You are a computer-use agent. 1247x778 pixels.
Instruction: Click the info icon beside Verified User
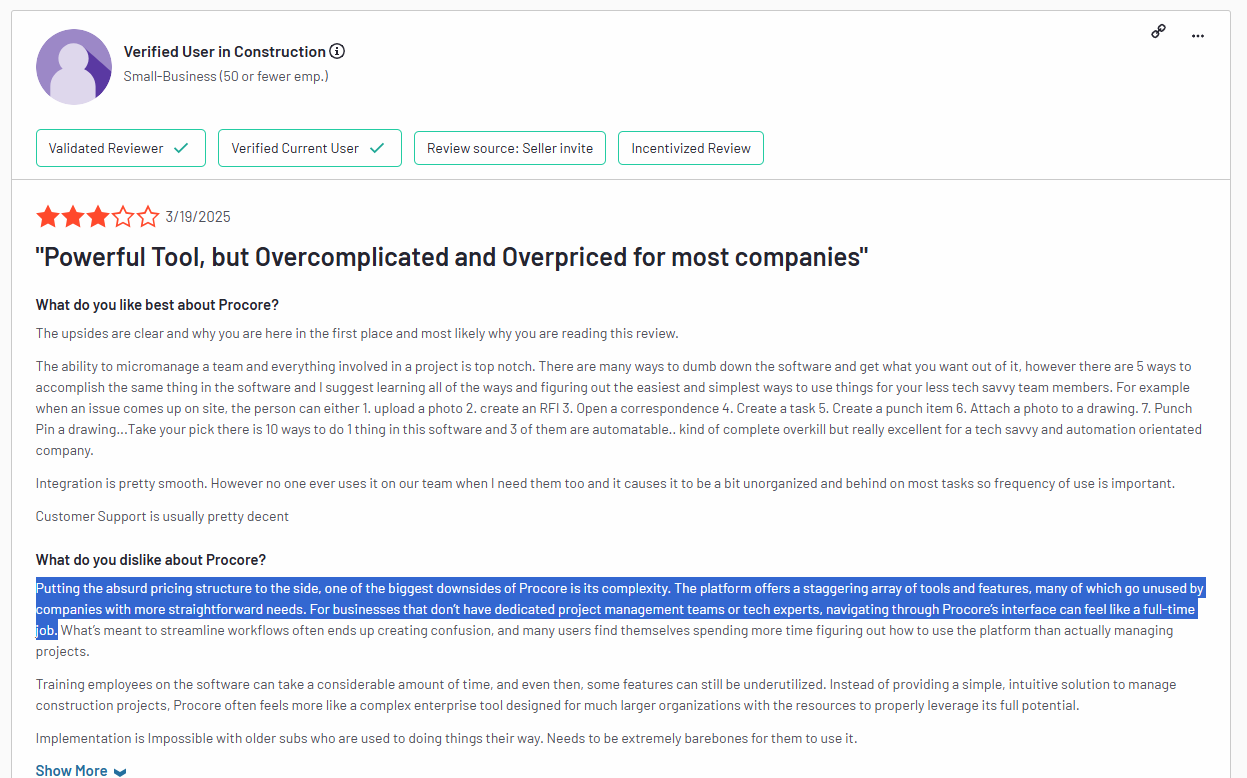337,51
